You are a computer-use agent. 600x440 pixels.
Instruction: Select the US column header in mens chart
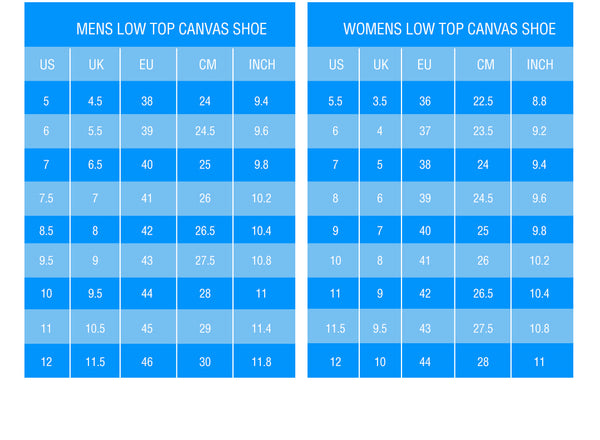(47, 65)
